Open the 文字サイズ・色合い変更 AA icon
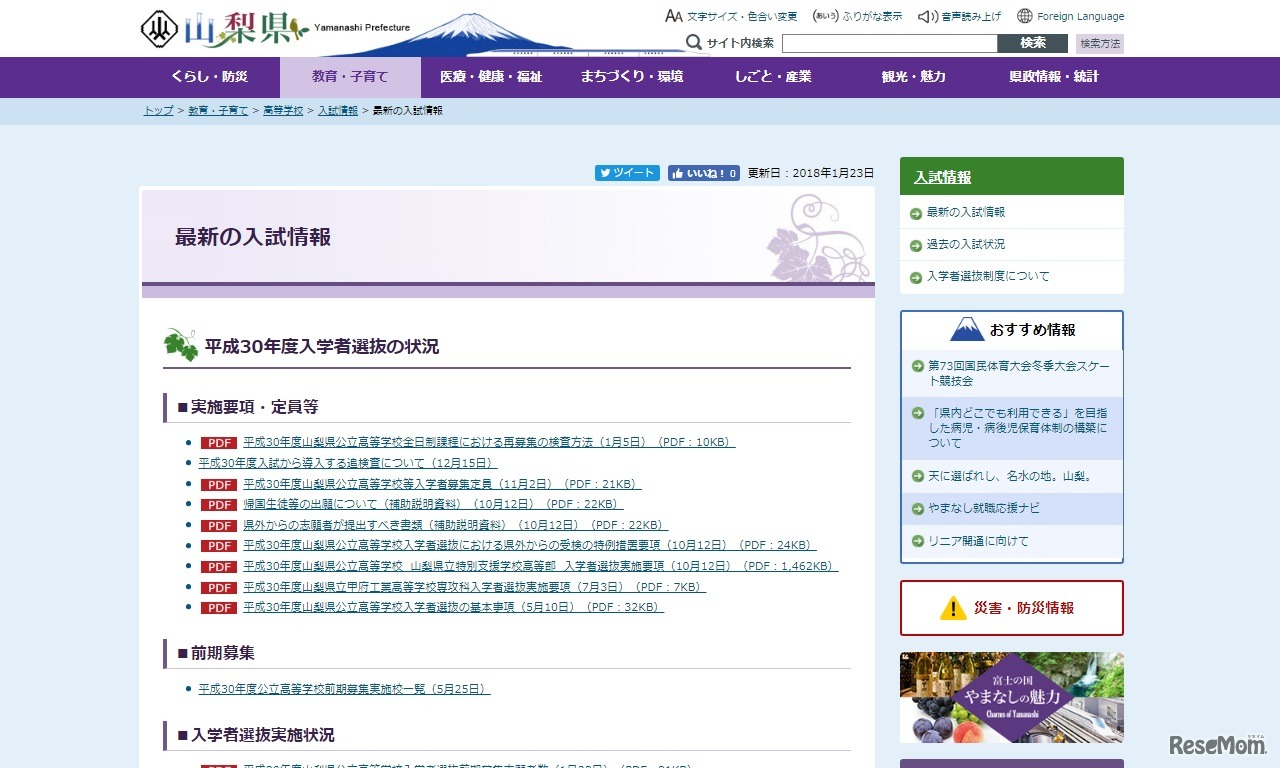Image resolution: width=1280 pixels, height=768 pixels. (x=674, y=16)
